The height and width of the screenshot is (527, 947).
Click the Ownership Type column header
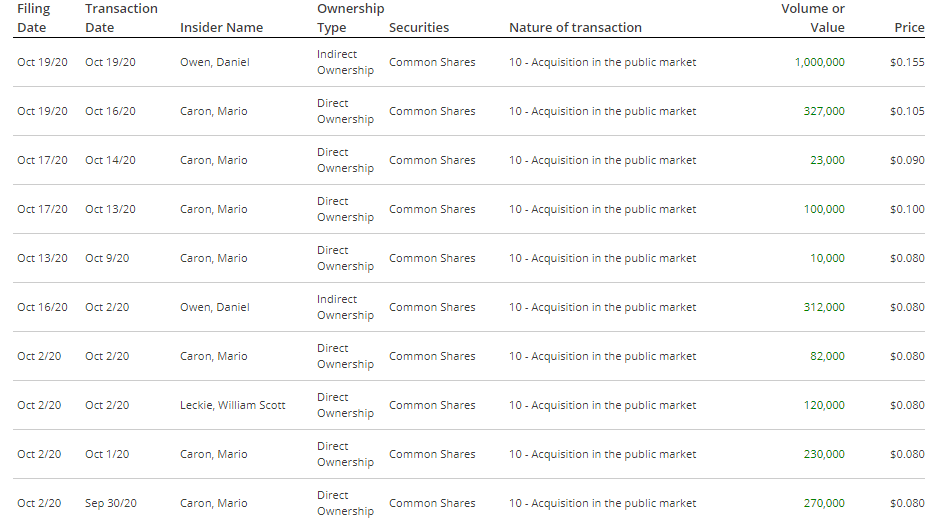point(350,18)
